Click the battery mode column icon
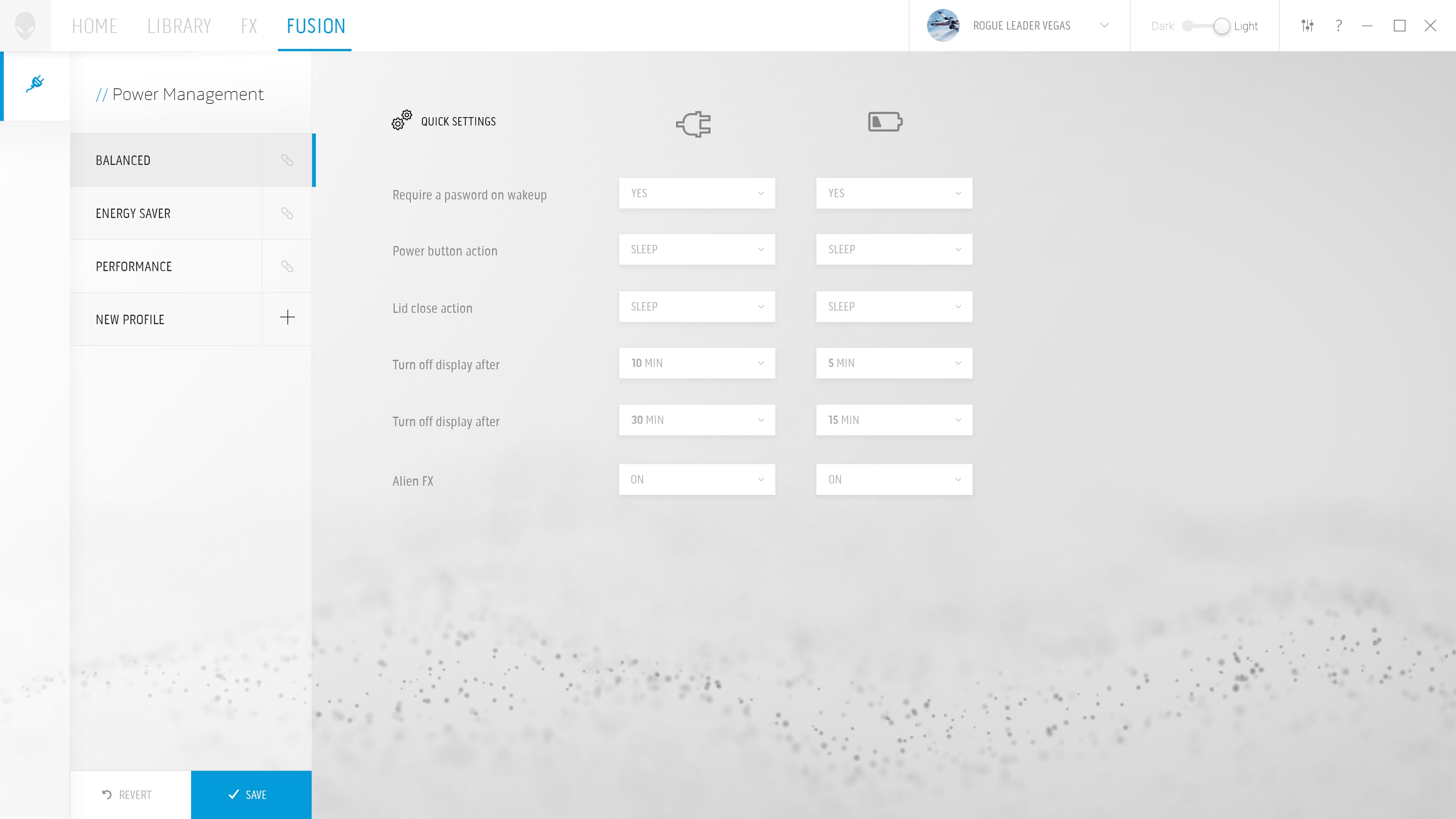The image size is (1456, 819). [885, 122]
